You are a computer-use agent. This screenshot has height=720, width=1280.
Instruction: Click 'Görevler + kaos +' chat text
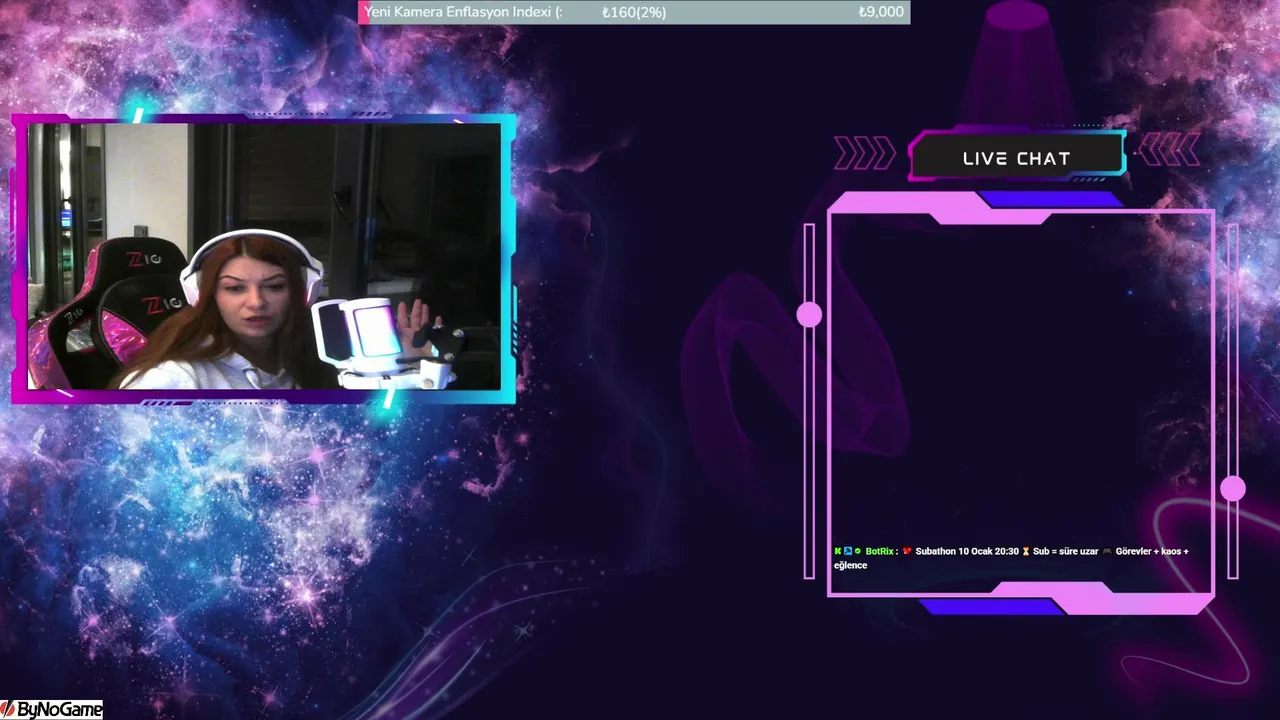1152,551
